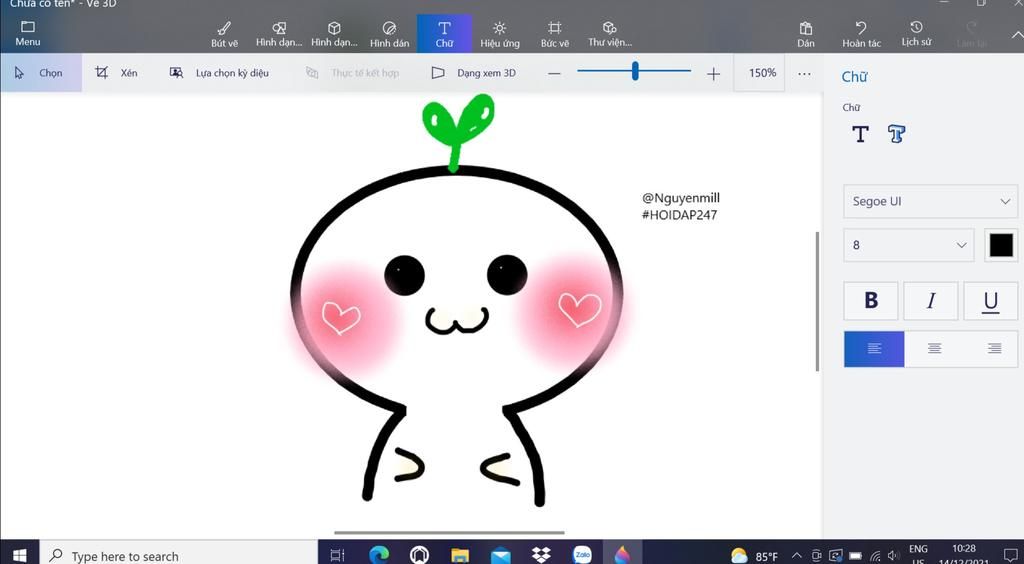Open the 3D shapes cube tool
The height and width of the screenshot is (564, 1024).
coord(334,34)
